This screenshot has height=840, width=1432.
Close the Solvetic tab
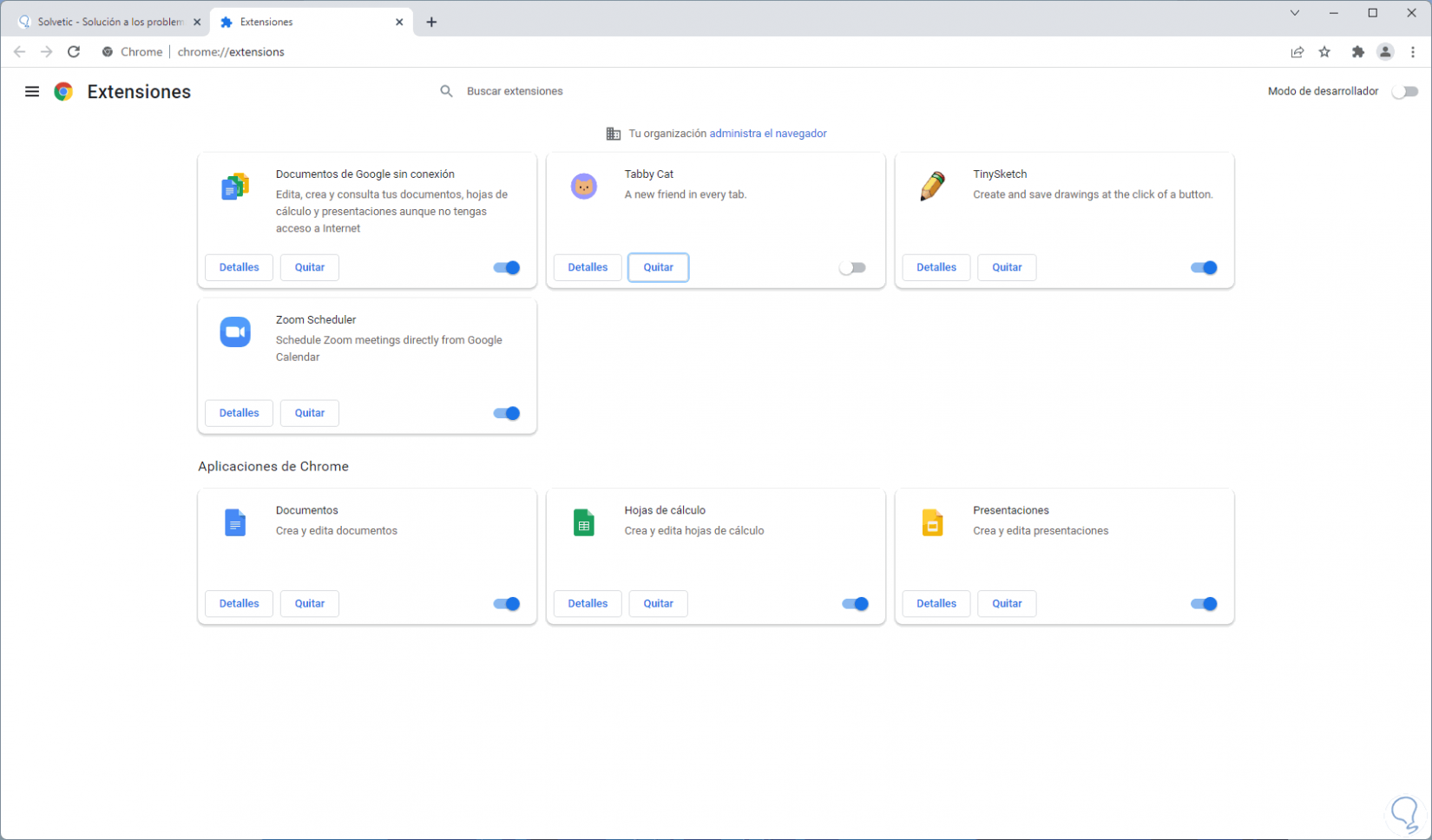197,22
